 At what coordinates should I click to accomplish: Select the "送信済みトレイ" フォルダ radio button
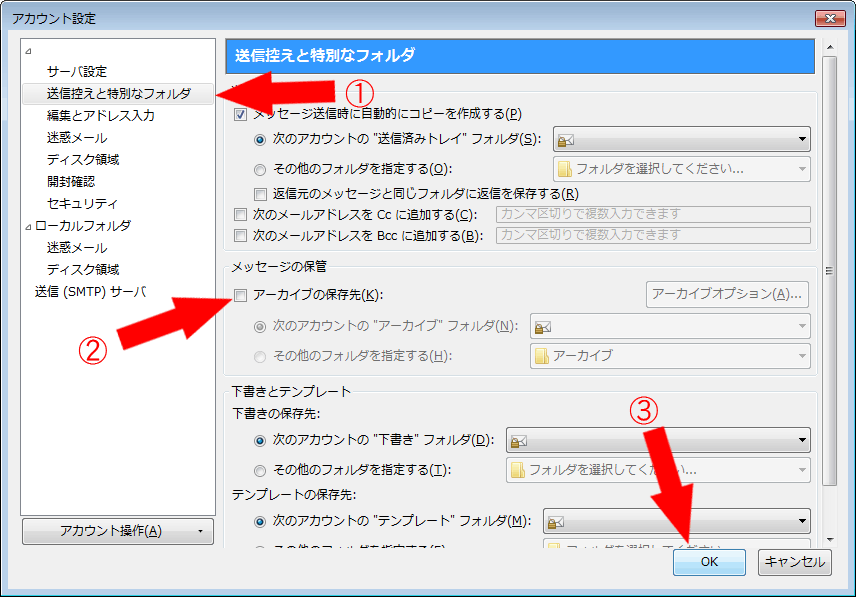260,140
